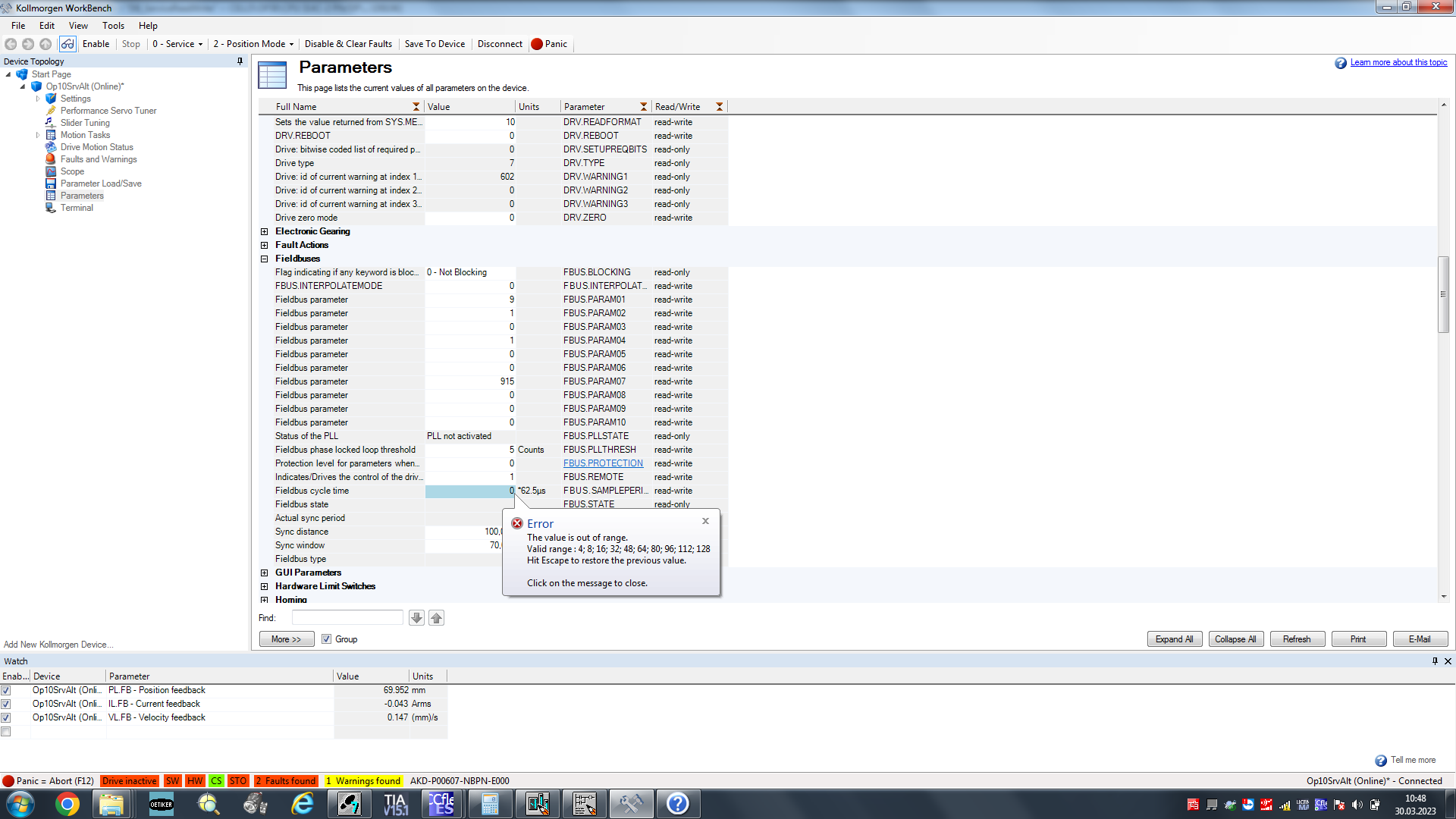Open the Full Name column filter
The image size is (1456, 819).
[416, 107]
